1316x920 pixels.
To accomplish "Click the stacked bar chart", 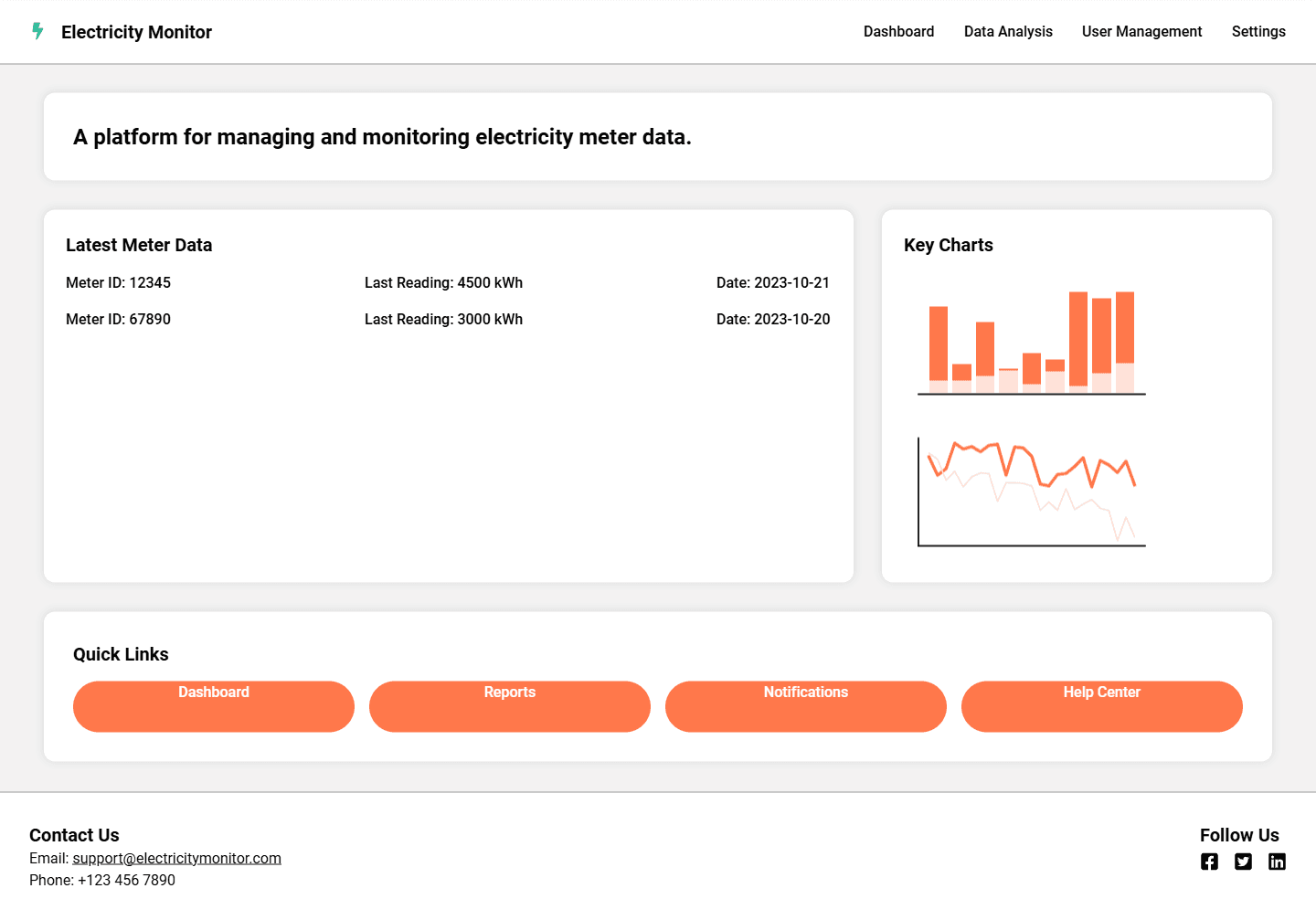I will click(x=1031, y=343).
